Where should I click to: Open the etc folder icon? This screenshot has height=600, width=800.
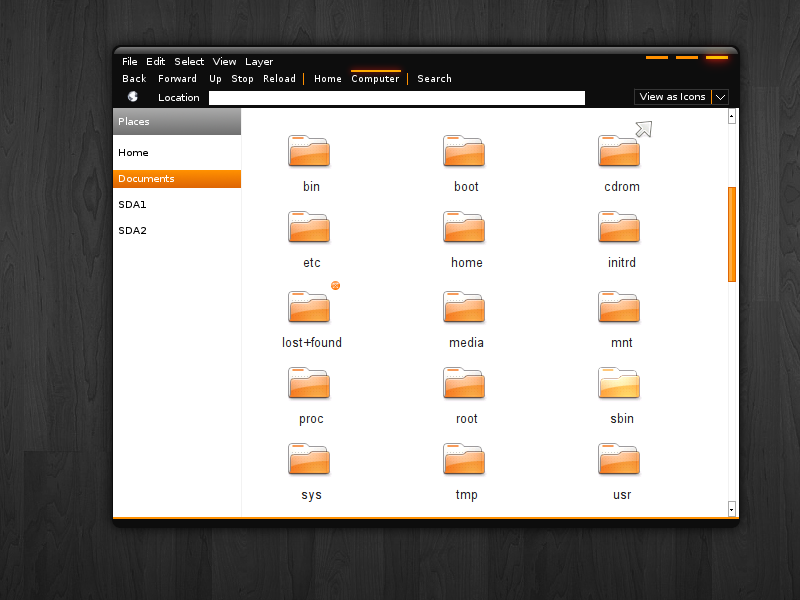pyautogui.click(x=309, y=227)
